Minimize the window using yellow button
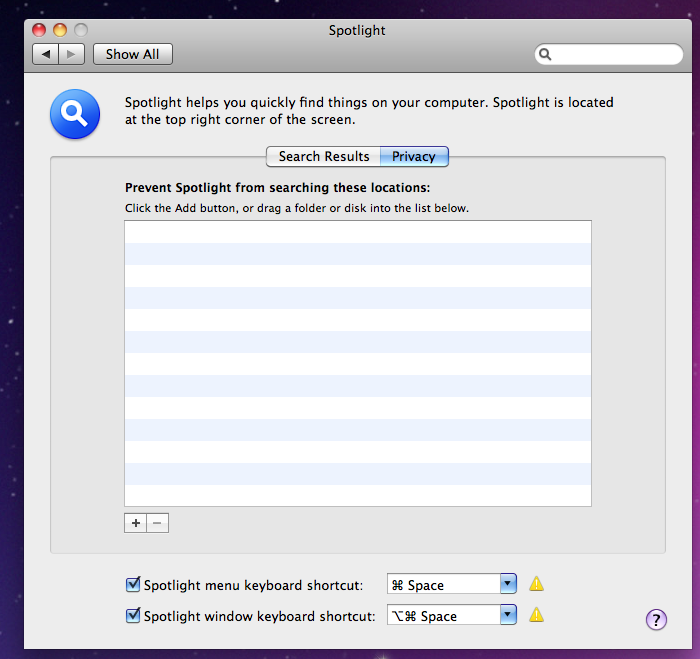This screenshot has height=659, width=700. (60, 30)
